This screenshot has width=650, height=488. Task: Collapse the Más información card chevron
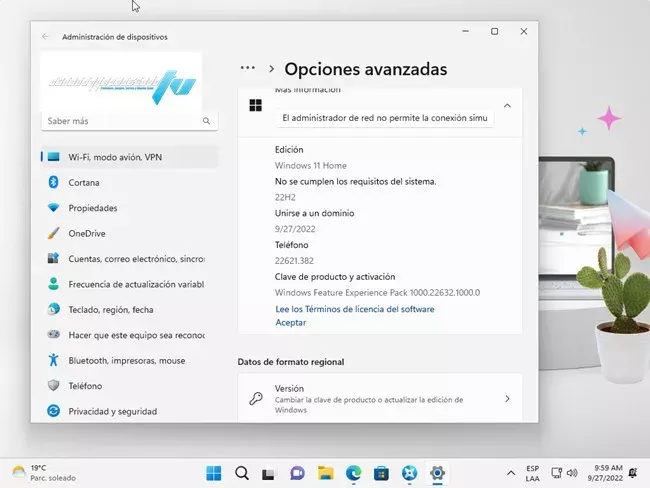coord(507,106)
